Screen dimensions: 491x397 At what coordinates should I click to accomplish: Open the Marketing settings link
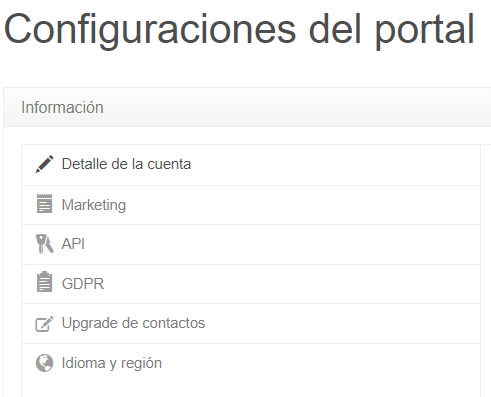94,205
